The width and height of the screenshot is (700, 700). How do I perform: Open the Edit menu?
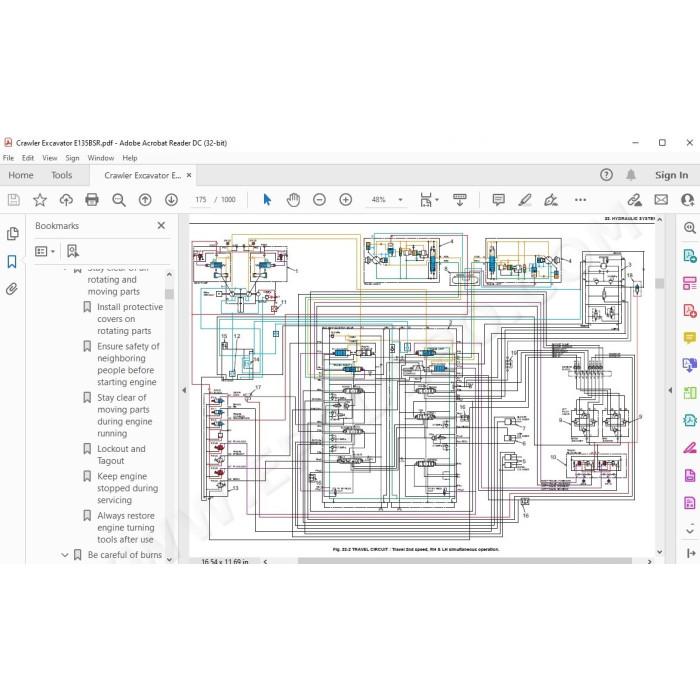[x=28, y=158]
